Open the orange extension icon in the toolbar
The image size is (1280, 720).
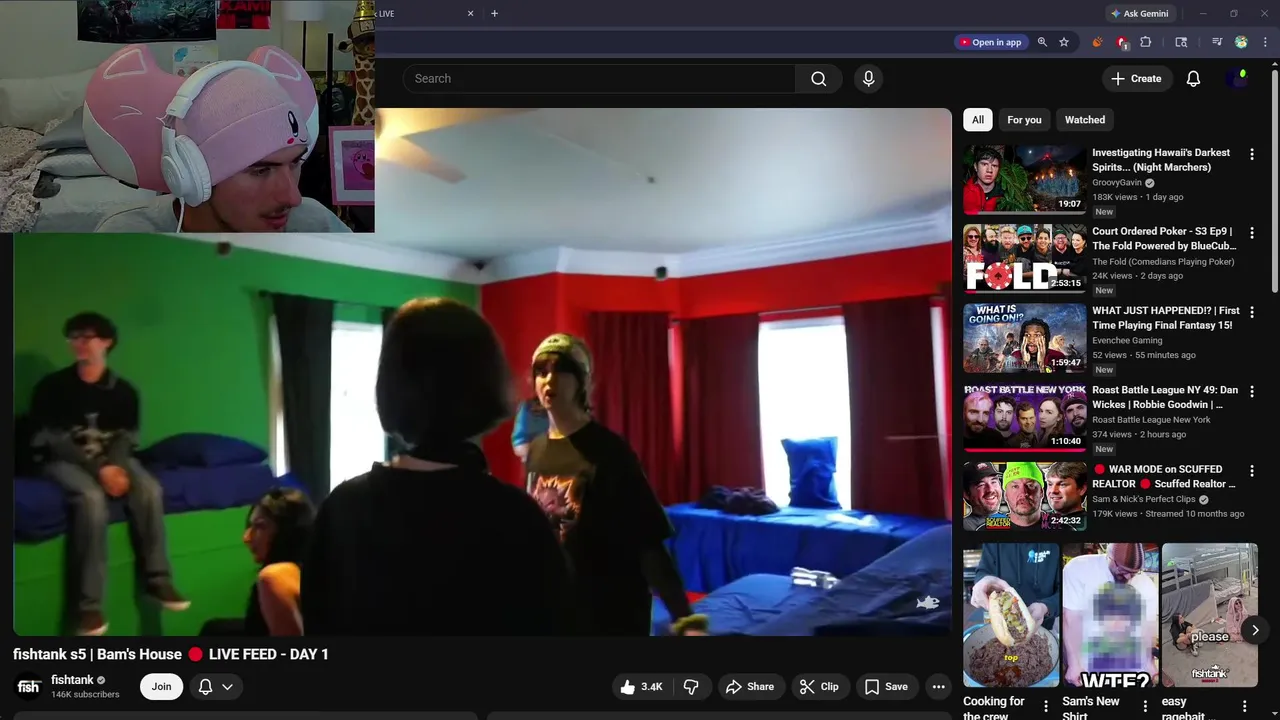[x=1097, y=42]
